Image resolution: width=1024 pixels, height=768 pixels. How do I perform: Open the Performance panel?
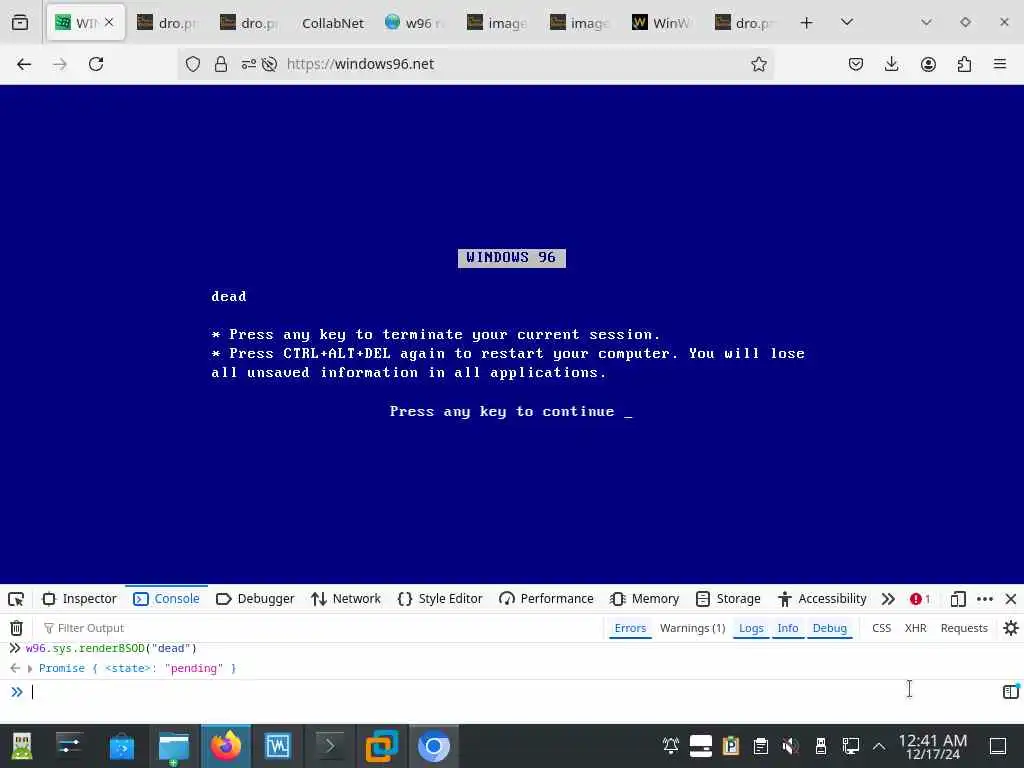pyautogui.click(x=546, y=599)
